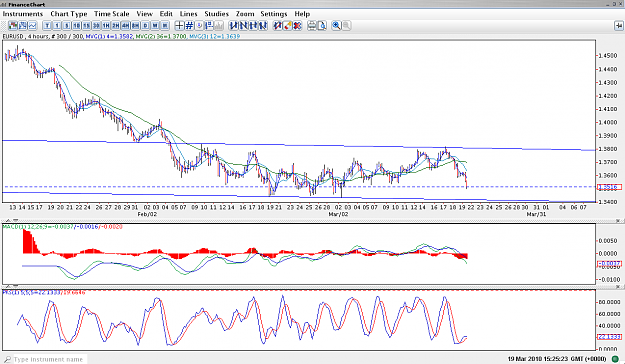Click the Mar/02 date axis label
The height and width of the screenshot is (364, 625).
pos(338,214)
